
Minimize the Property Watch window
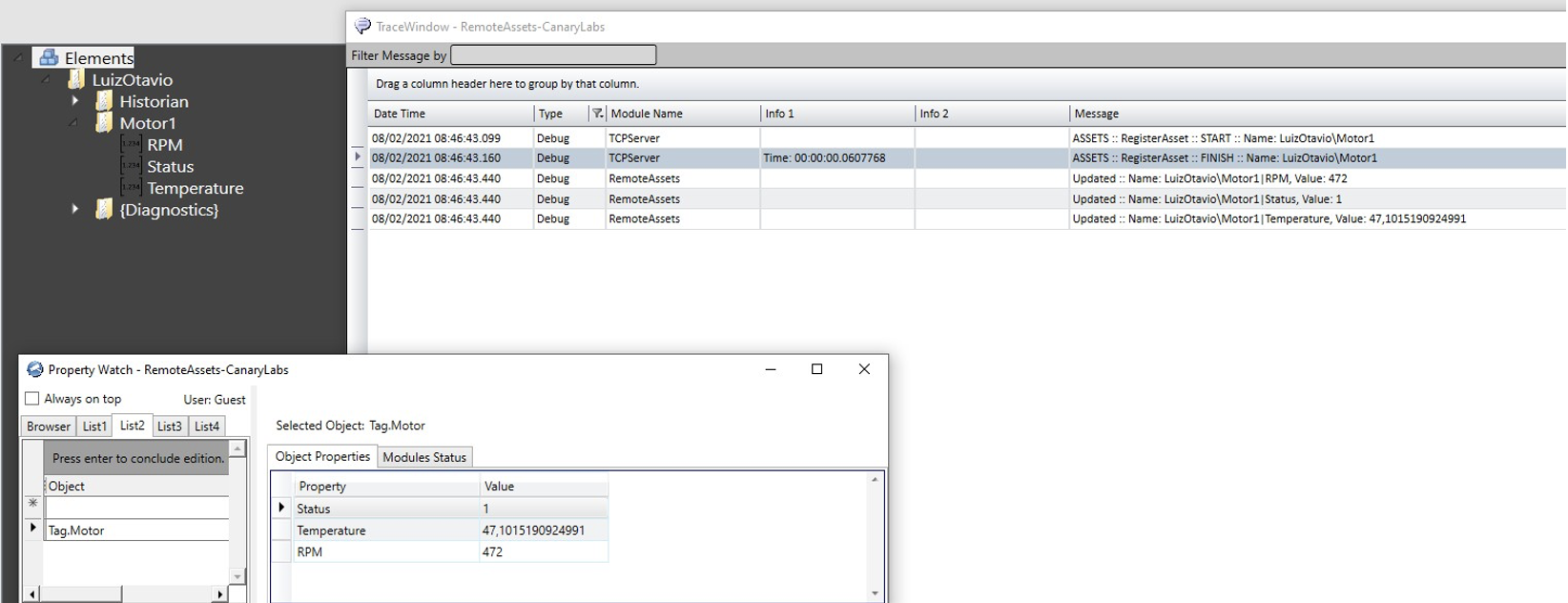pos(771,369)
